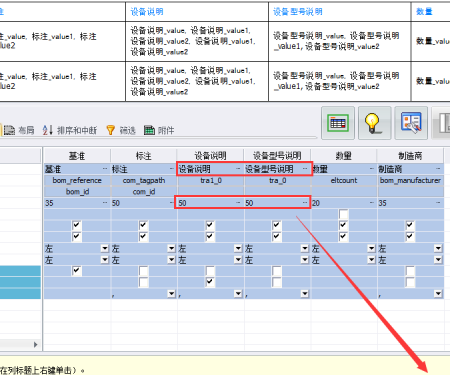Select the 标注 grid column header
This screenshot has height=375, width=450.
click(x=143, y=156)
